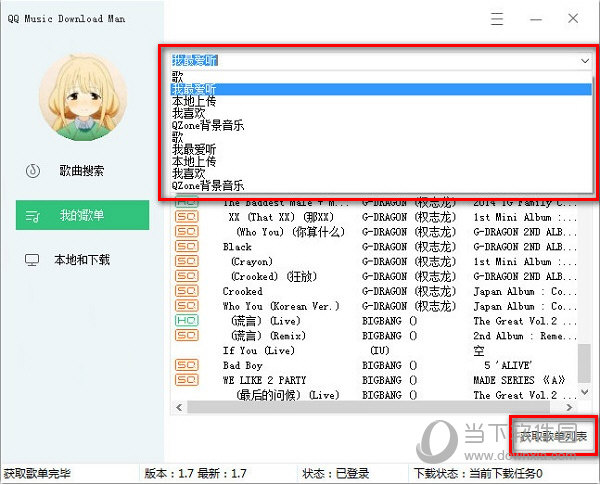601x485 pixels.
Task: Click SQ badge on (谎言) (Remix) row
Action: (x=187, y=335)
